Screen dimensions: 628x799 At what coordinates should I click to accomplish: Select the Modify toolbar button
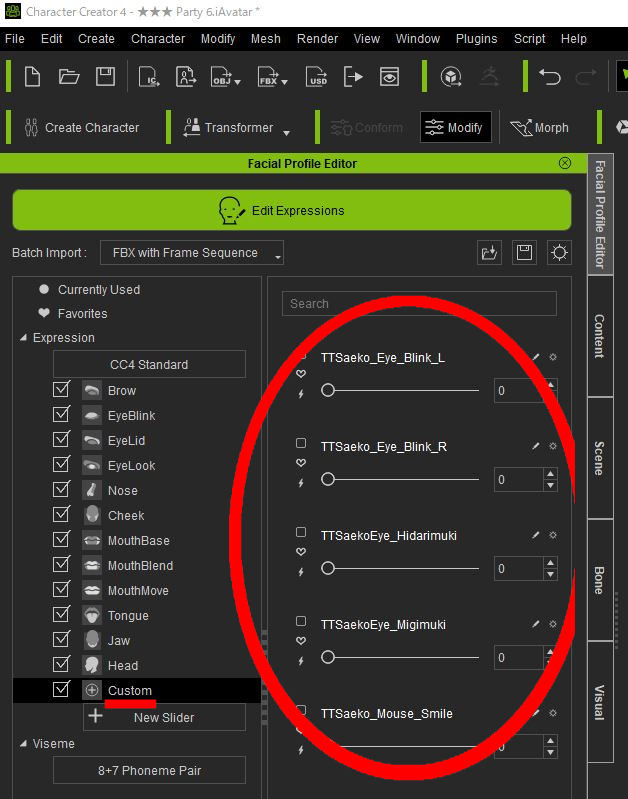(456, 127)
